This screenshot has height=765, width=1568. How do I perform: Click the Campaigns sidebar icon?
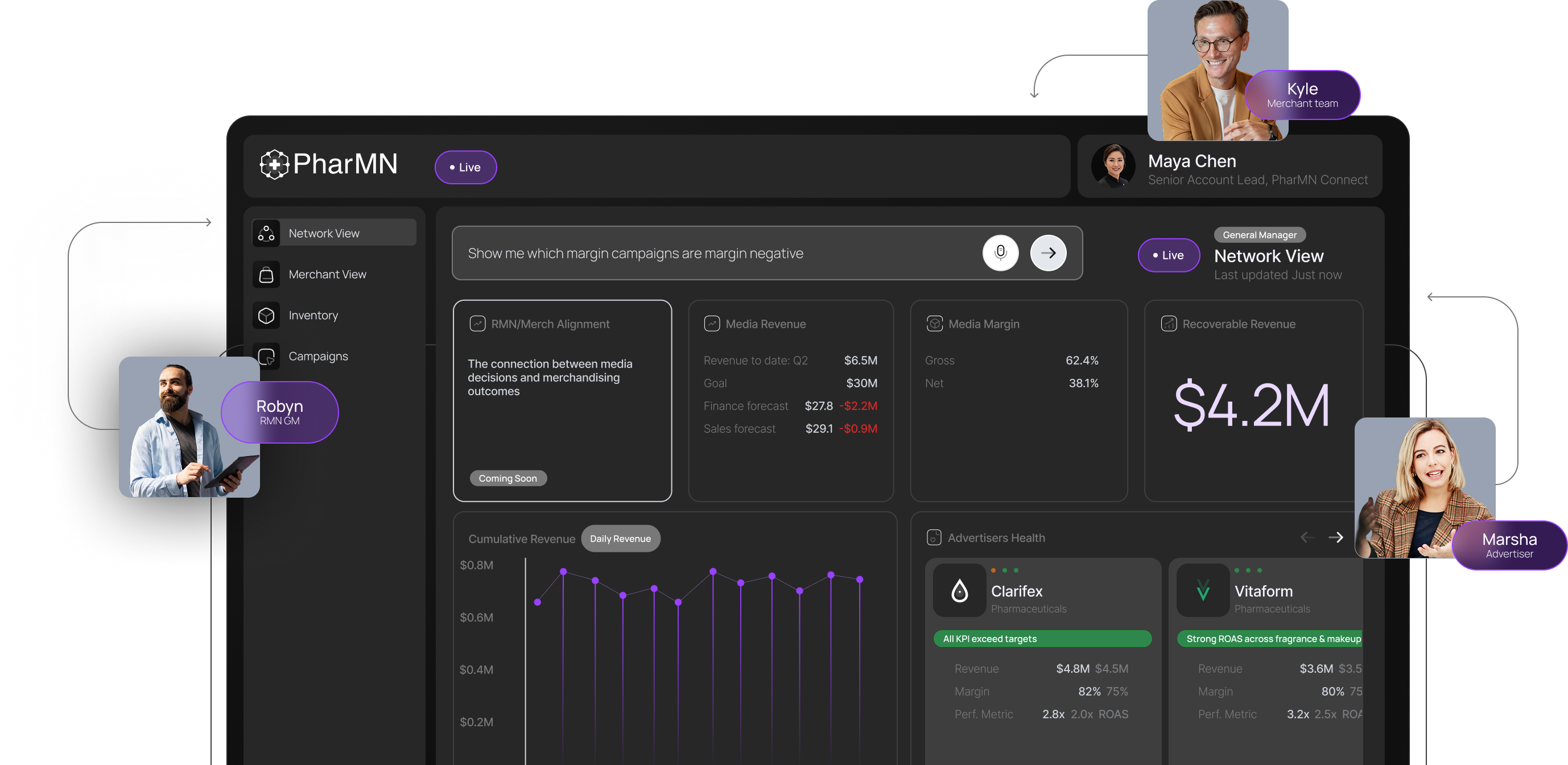266,356
